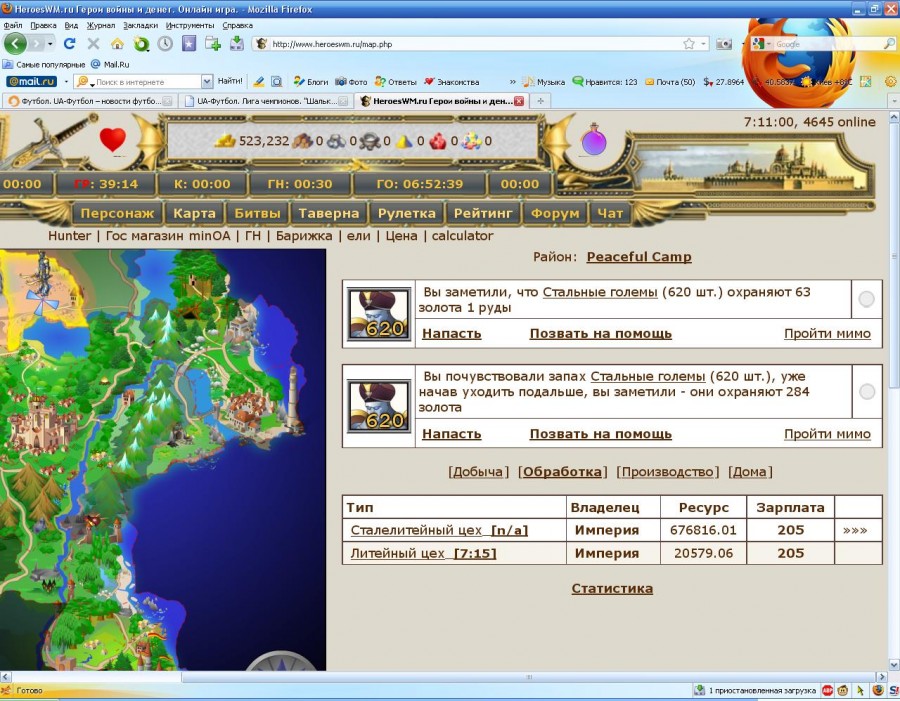900x701 pixels.
Task: Expand the toolbar overflow chevron »
Action: tap(513, 82)
